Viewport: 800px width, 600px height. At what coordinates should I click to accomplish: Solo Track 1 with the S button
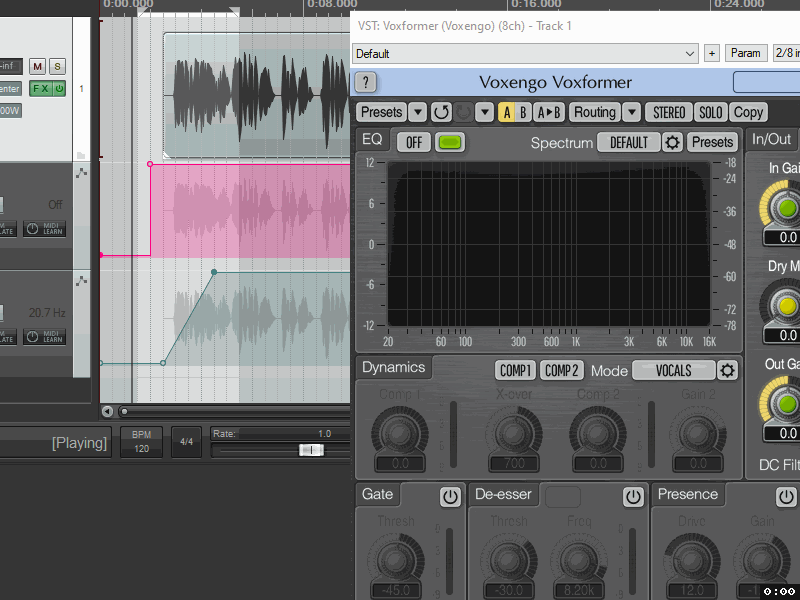tap(57, 66)
